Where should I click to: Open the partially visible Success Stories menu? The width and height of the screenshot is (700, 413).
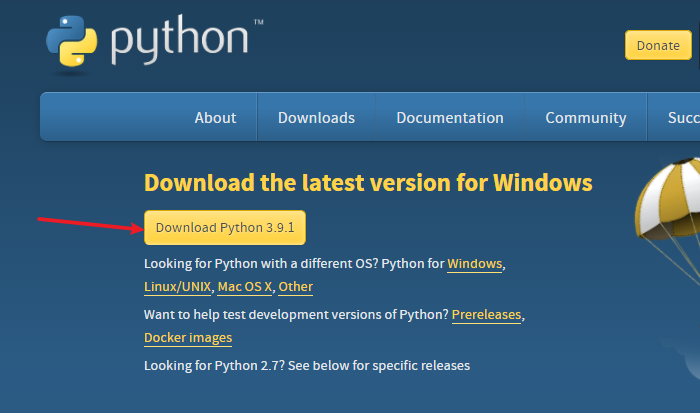683,118
